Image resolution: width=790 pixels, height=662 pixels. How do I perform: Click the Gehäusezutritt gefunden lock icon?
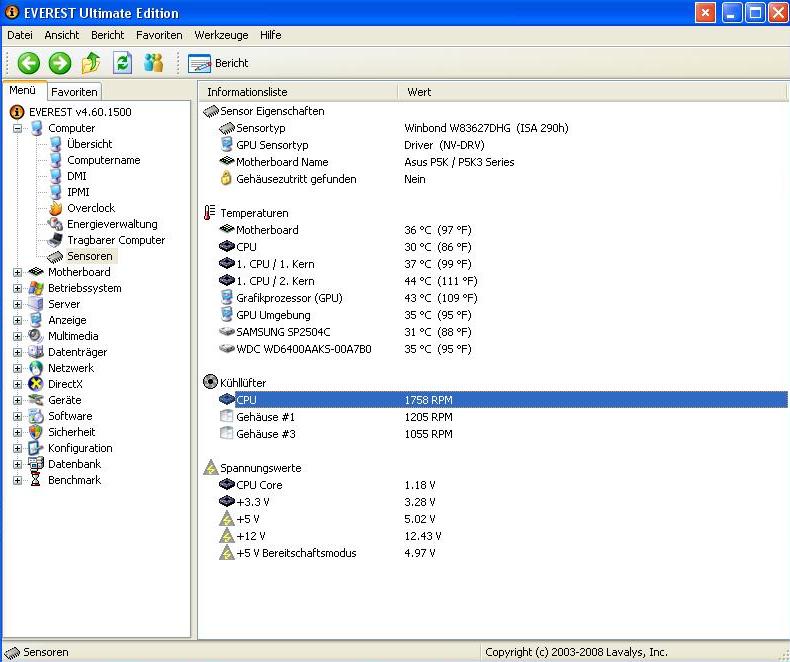[227, 178]
